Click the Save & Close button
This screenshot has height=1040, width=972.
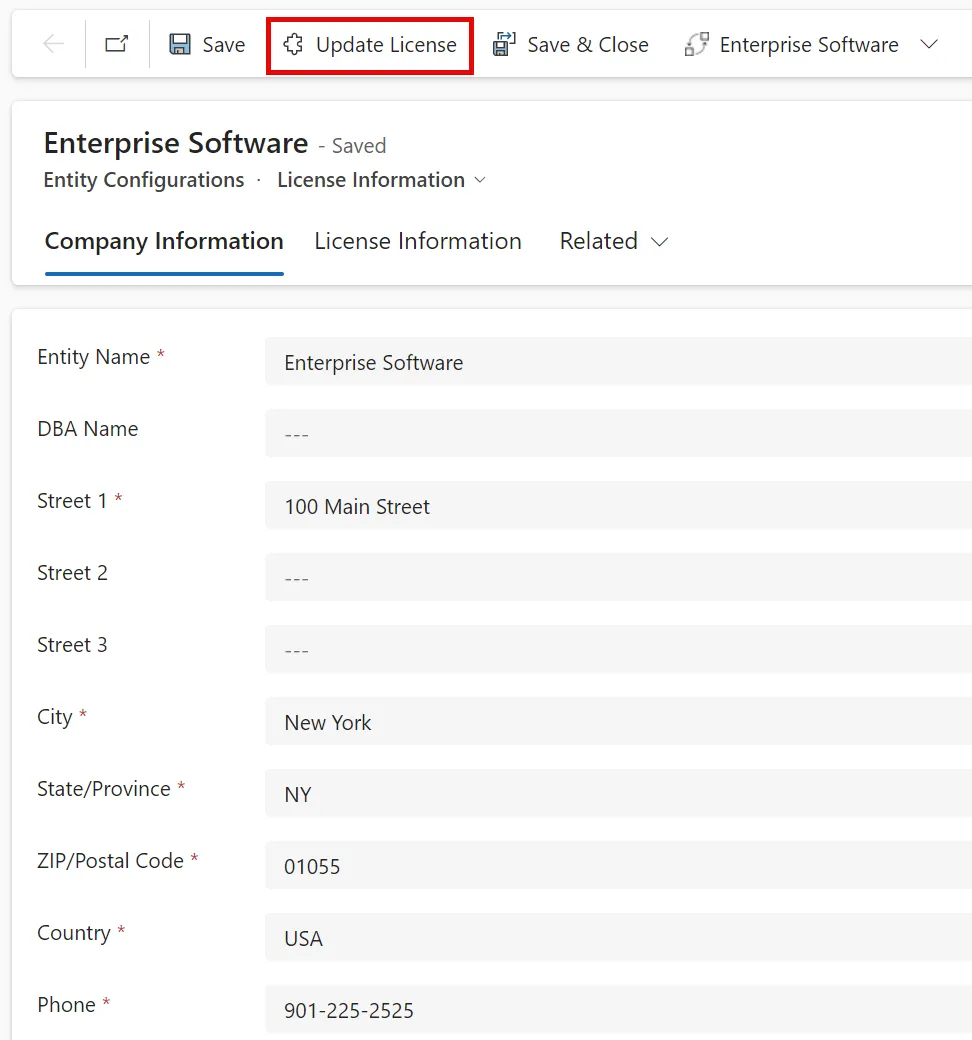[x=571, y=44]
